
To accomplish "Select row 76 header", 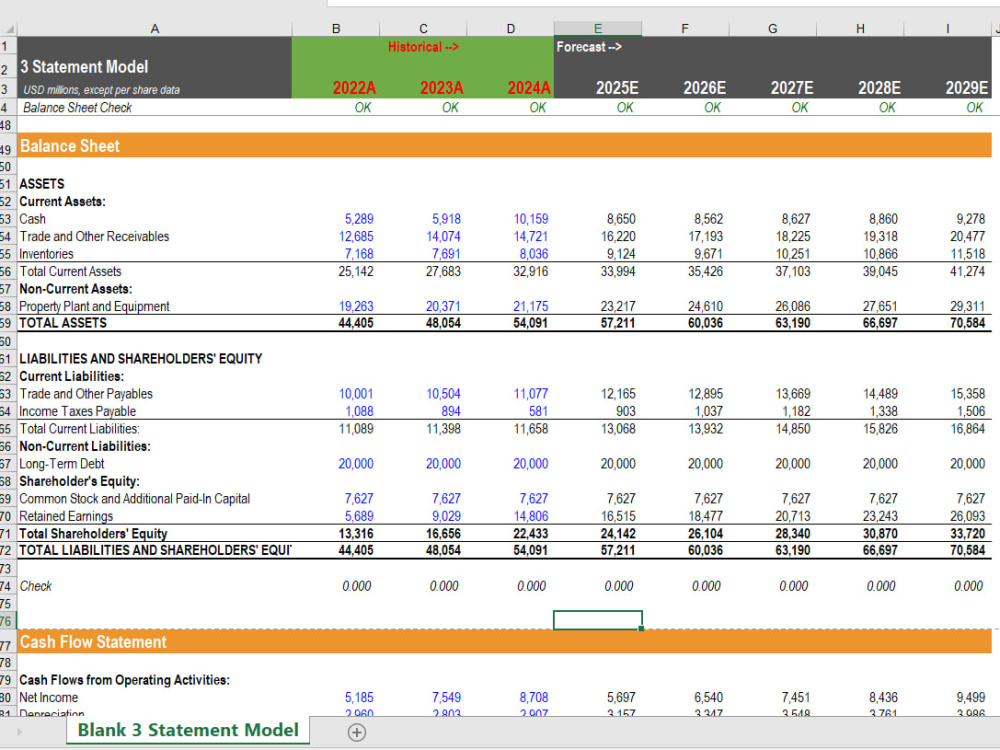I will 7,621.
